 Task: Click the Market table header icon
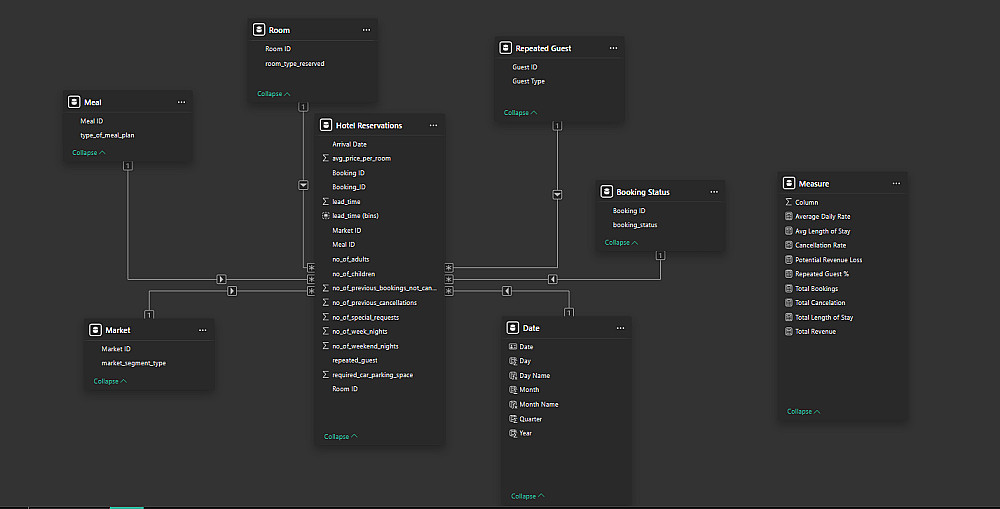tap(95, 330)
